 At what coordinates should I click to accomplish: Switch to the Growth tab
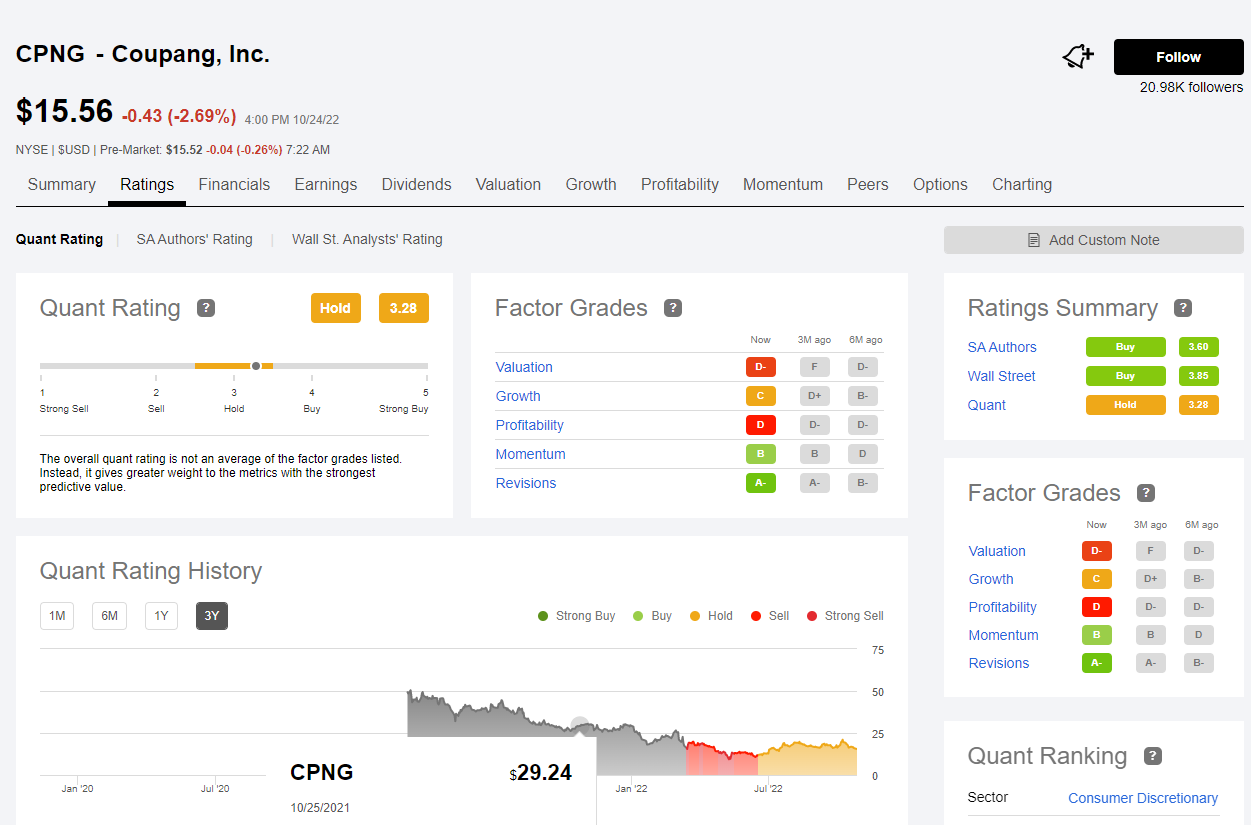point(591,184)
